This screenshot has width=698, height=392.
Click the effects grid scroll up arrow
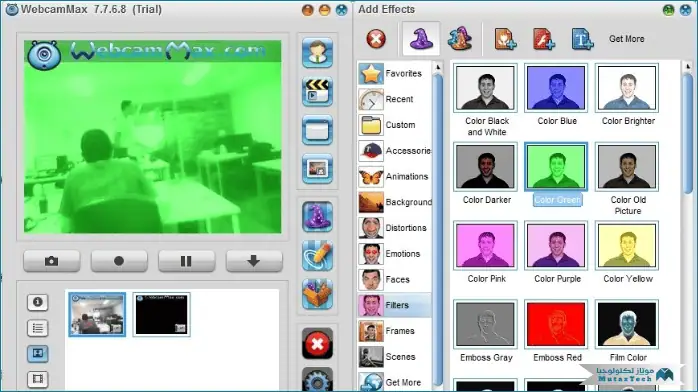[688, 67]
